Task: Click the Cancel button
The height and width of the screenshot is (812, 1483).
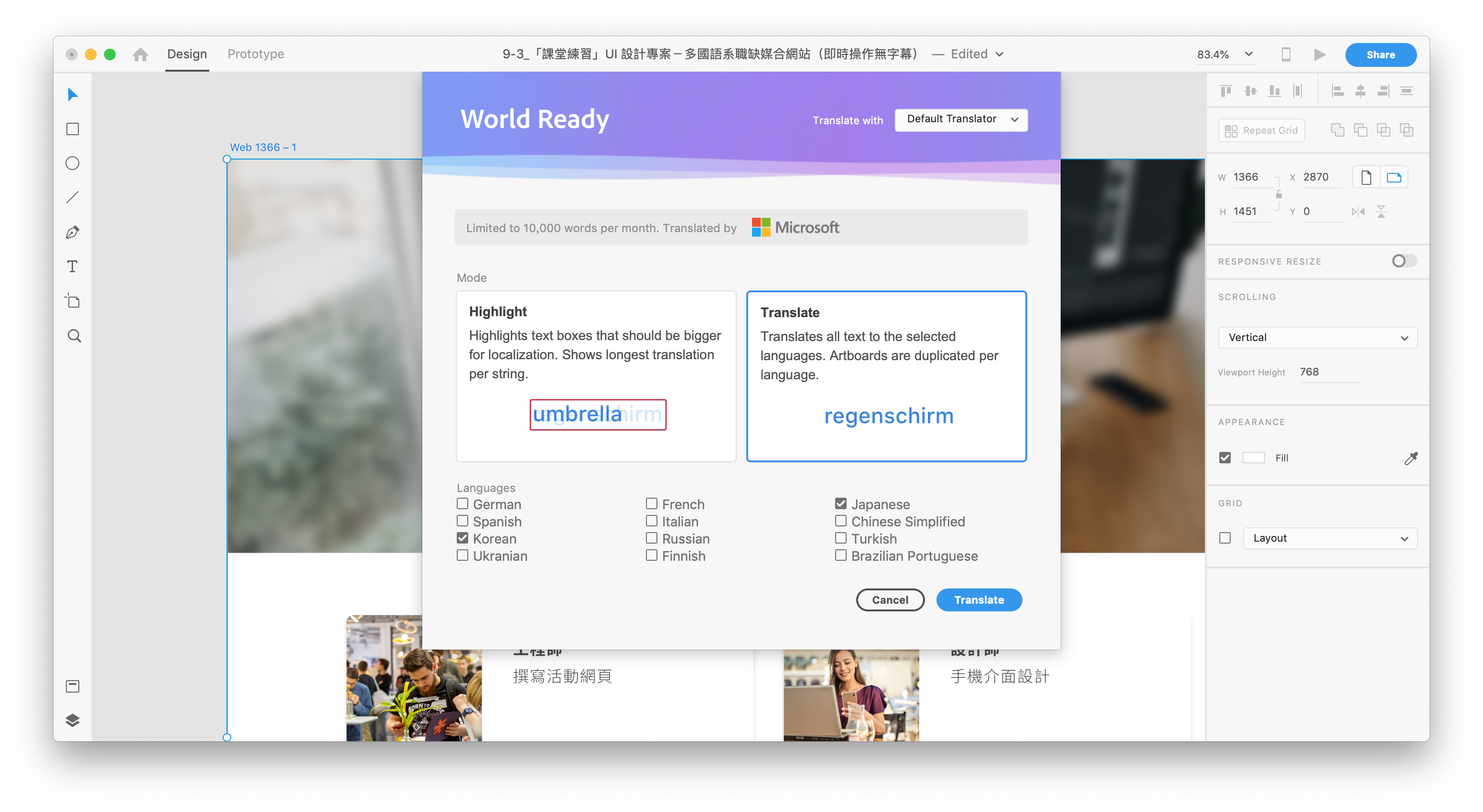Action: (x=890, y=599)
